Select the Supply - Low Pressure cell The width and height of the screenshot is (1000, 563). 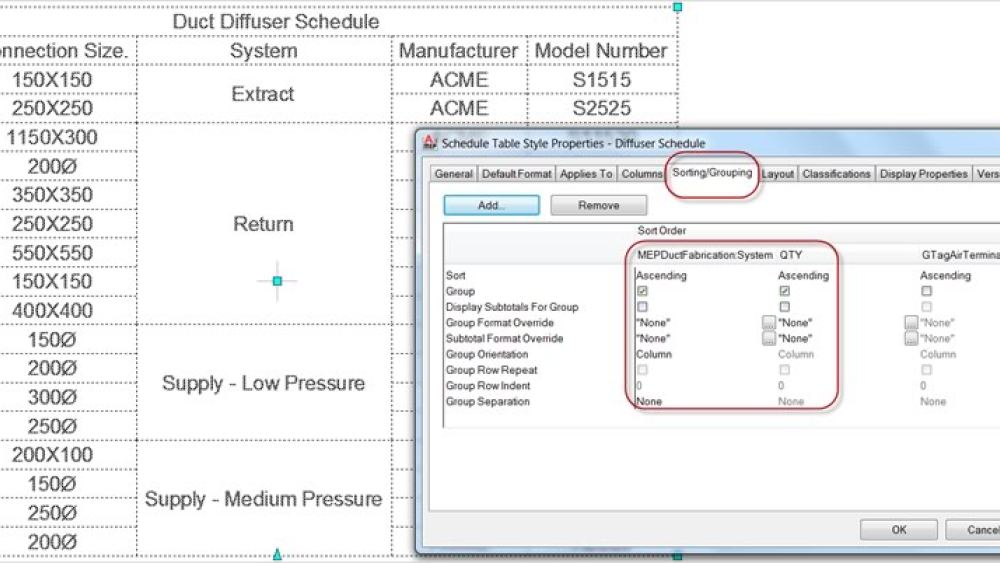pyautogui.click(x=263, y=383)
